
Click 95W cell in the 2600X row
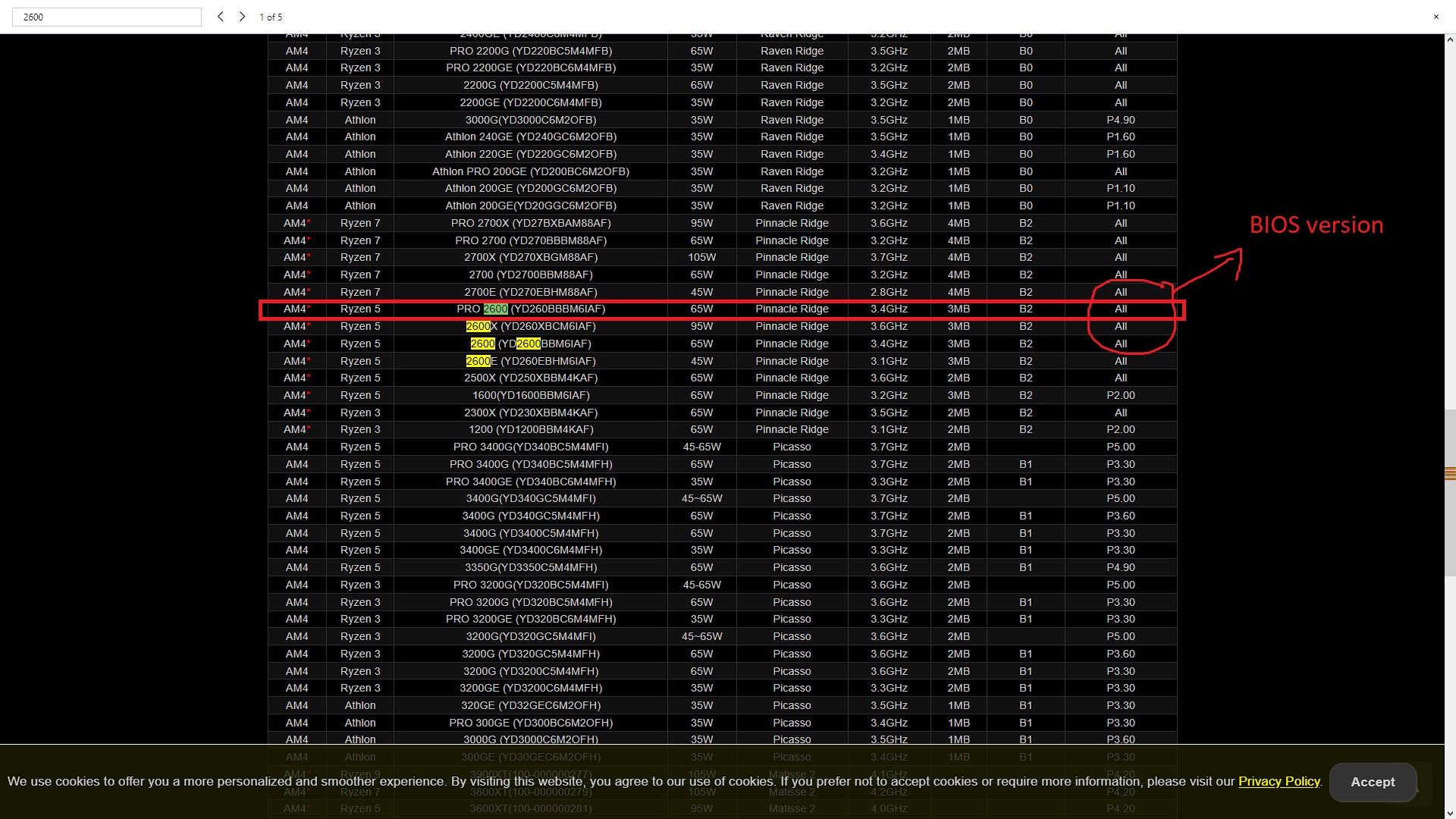(x=702, y=326)
